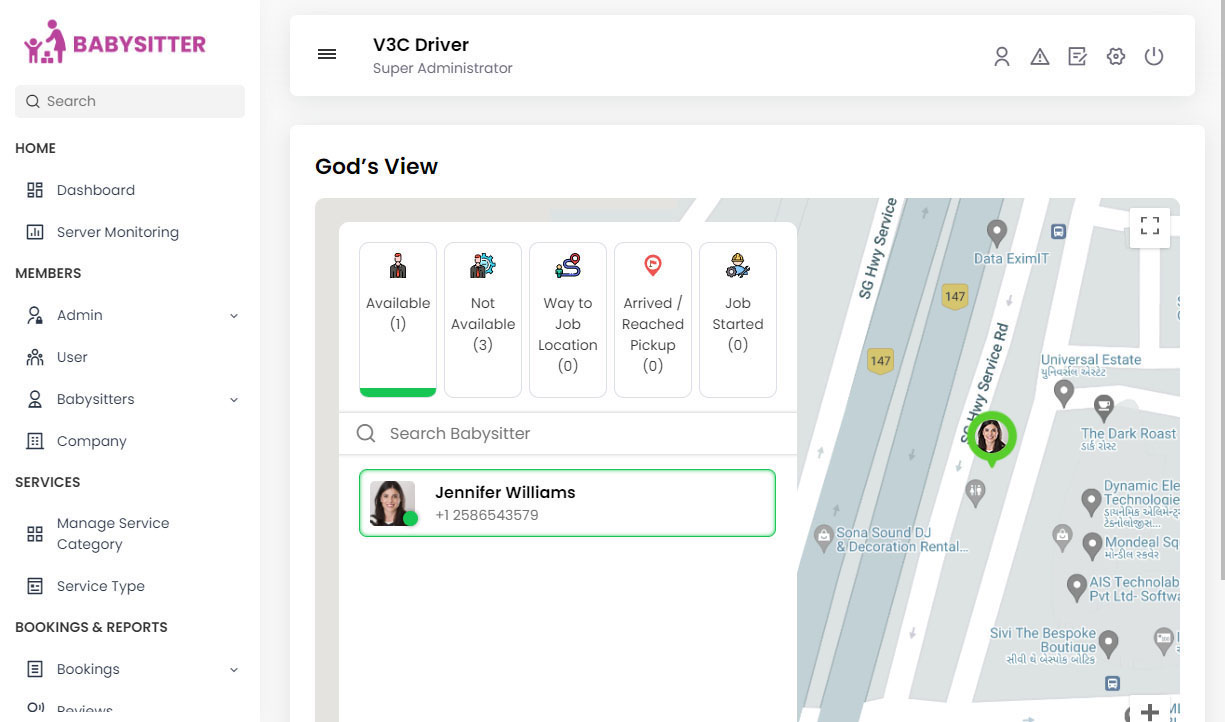Click the hamburger menu icon

327,55
